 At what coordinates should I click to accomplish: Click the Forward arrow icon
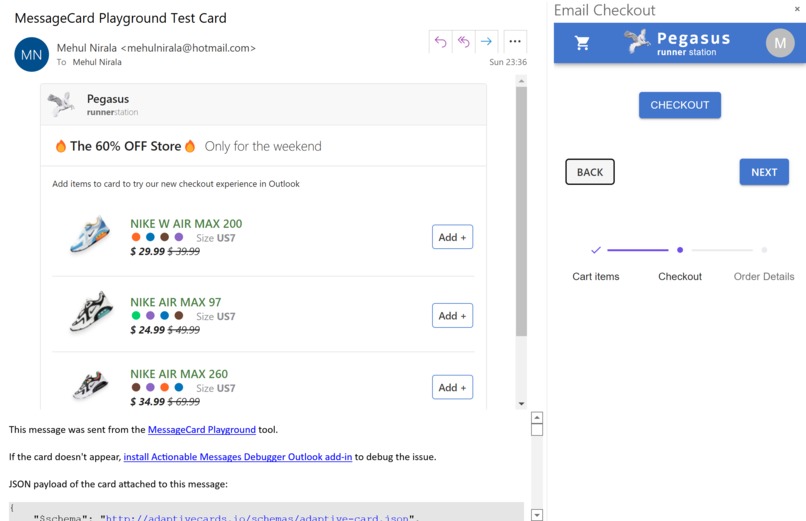486,42
